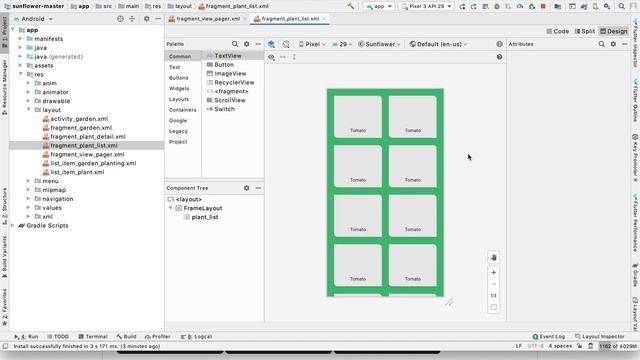Image resolution: width=640 pixels, height=360 pixels.
Task: Open the Profiler tool window
Action: pyautogui.click(x=157, y=337)
